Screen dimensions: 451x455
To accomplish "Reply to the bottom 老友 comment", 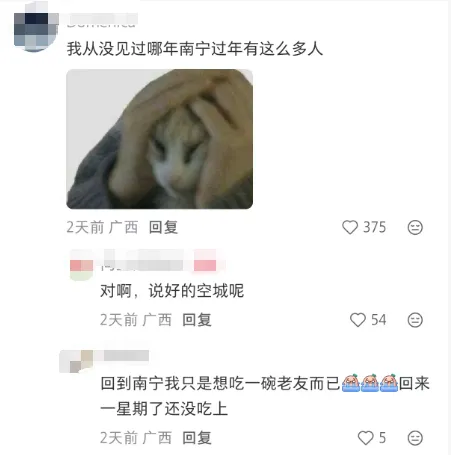I will pyautogui.click(x=197, y=438).
